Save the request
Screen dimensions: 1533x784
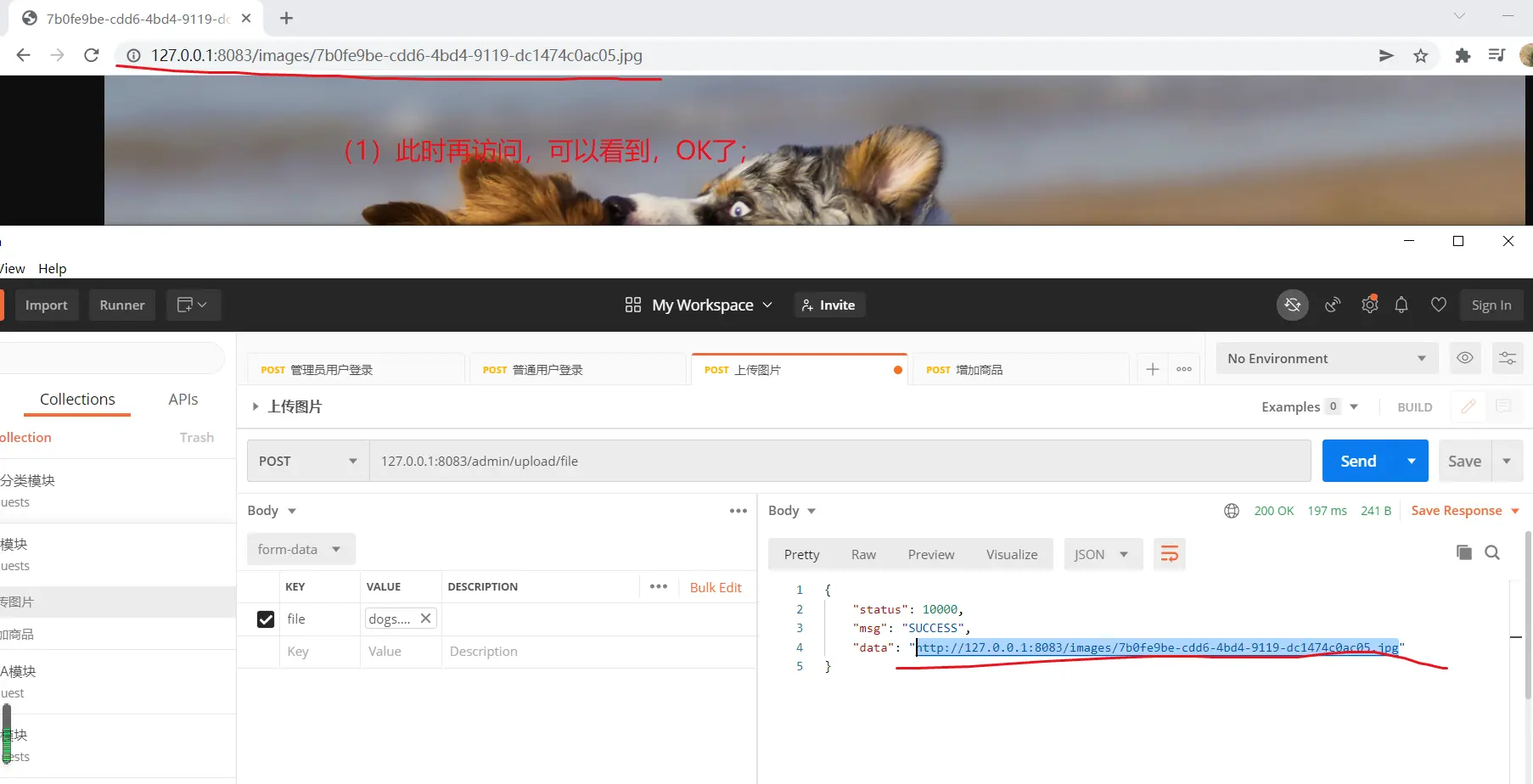pos(1464,461)
